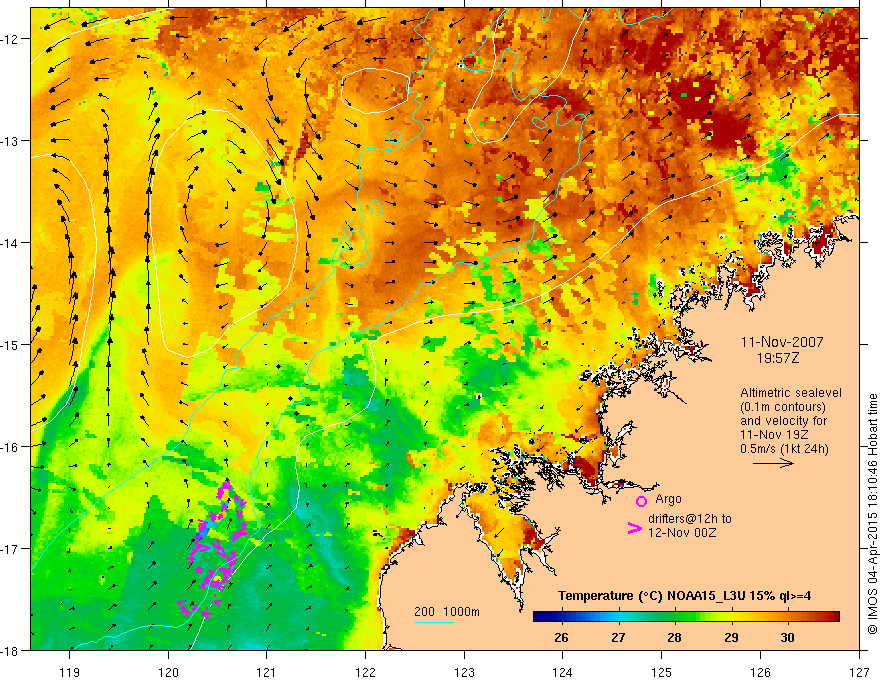This screenshot has width=880, height=680.
Task: Click colorbar tick label '27'
Action: coord(618,638)
